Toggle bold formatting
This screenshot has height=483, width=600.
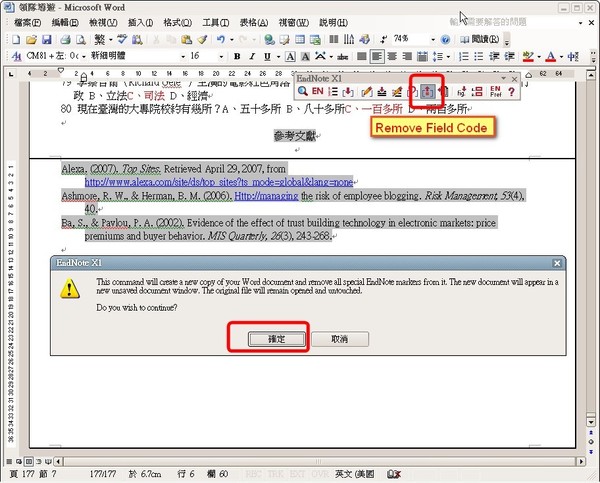click(237, 56)
